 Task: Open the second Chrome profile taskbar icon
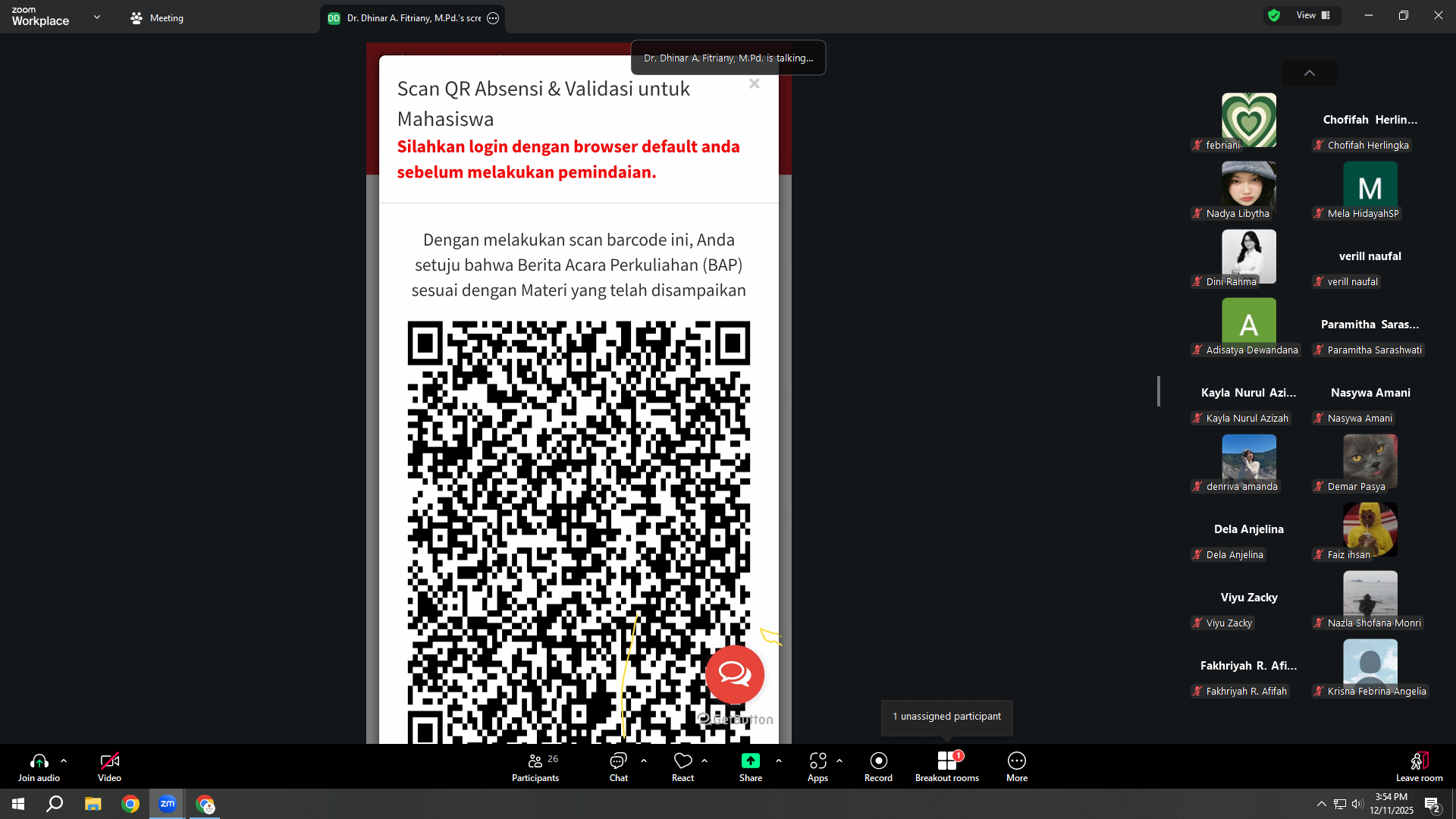tap(206, 804)
